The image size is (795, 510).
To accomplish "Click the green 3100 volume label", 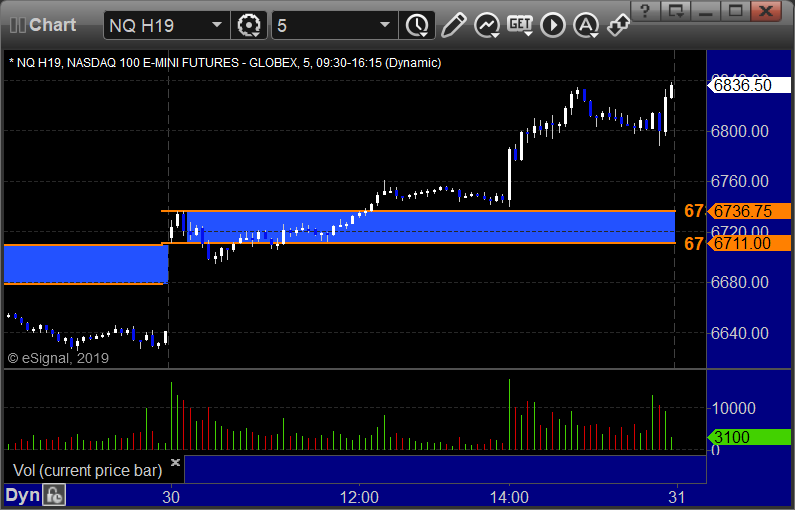I will point(749,437).
